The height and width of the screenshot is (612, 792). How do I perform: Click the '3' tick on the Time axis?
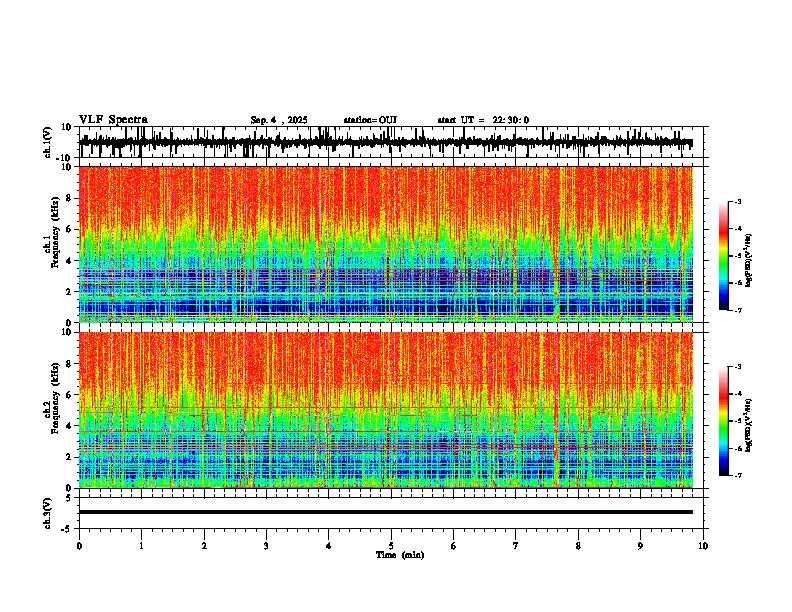(266, 546)
